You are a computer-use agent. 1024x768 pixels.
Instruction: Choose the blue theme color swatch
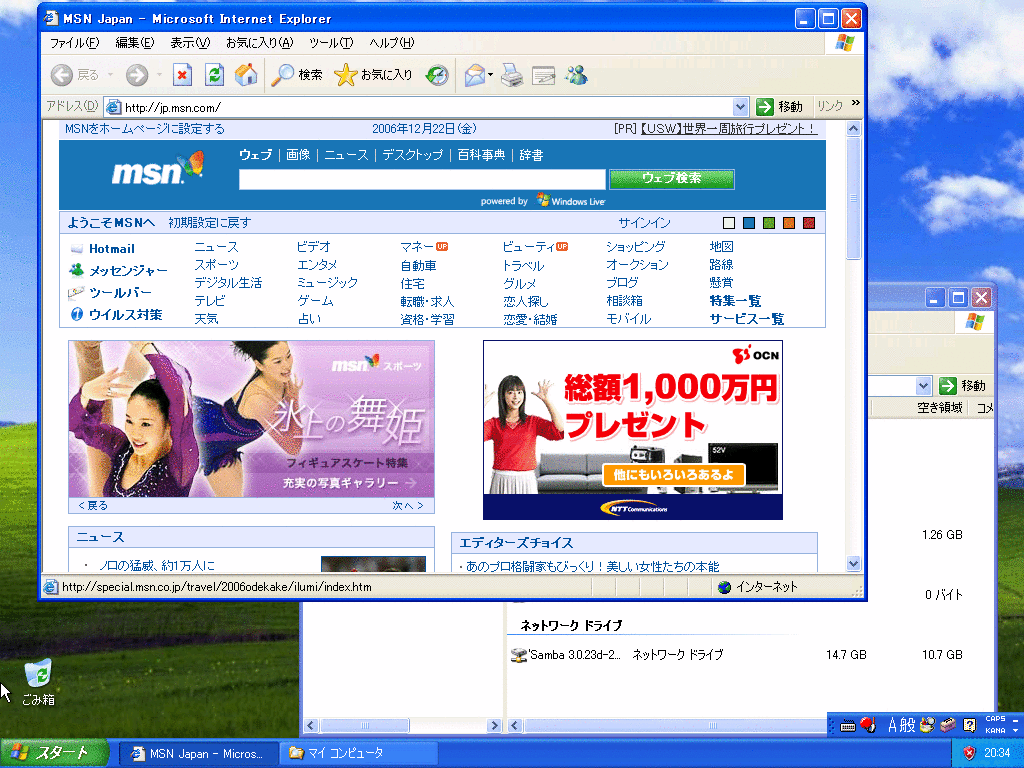pyautogui.click(x=749, y=223)
